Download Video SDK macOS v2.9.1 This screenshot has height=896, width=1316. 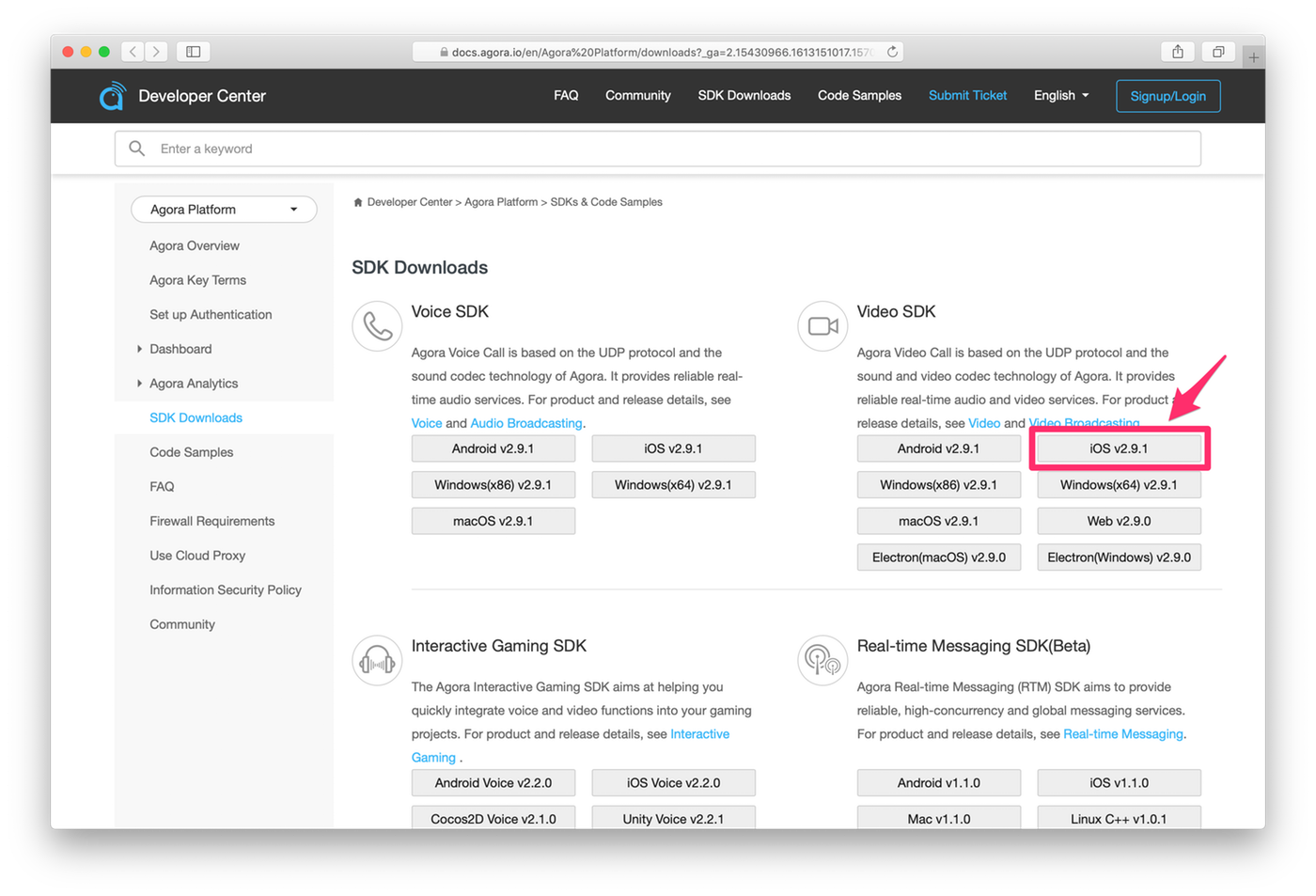click(938, 521)
